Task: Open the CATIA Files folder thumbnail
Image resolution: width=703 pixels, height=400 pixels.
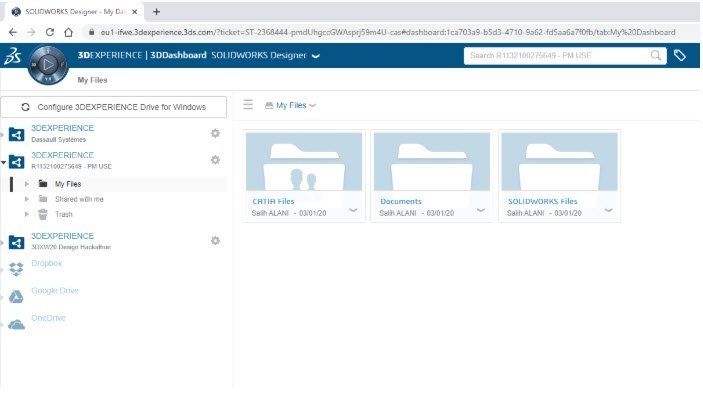Action: [304, 161]
